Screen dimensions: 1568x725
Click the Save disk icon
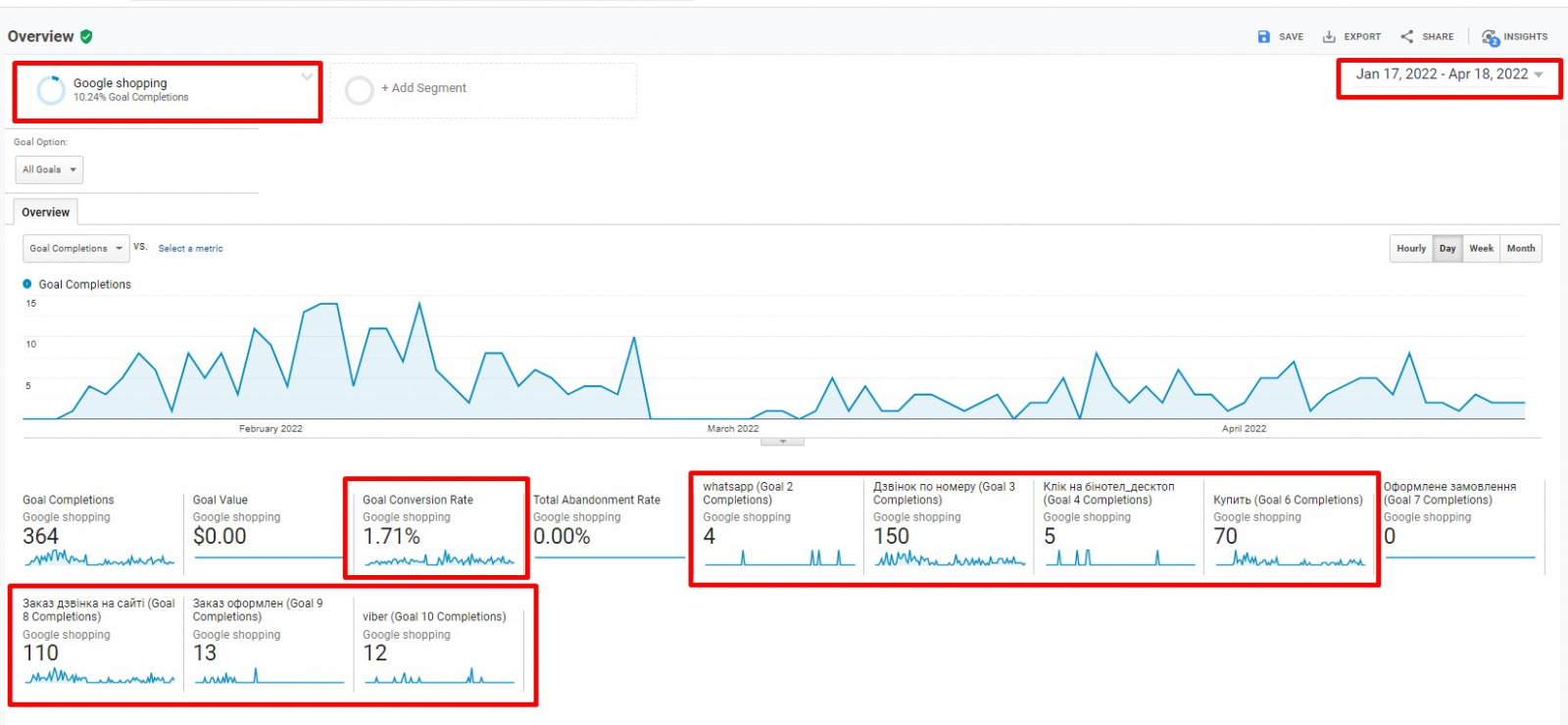coord(1263,36)
